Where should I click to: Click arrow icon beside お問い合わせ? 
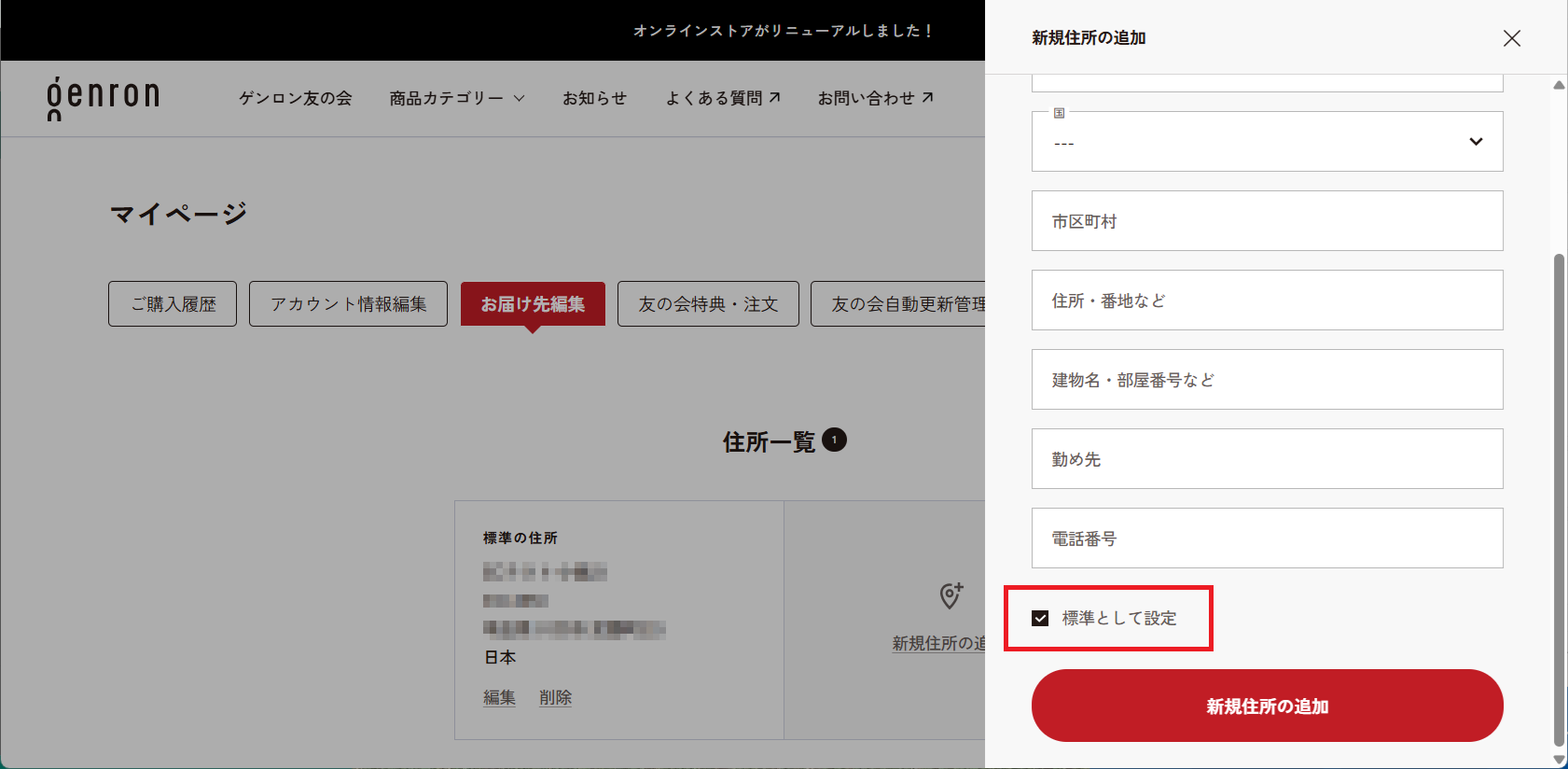927,98
